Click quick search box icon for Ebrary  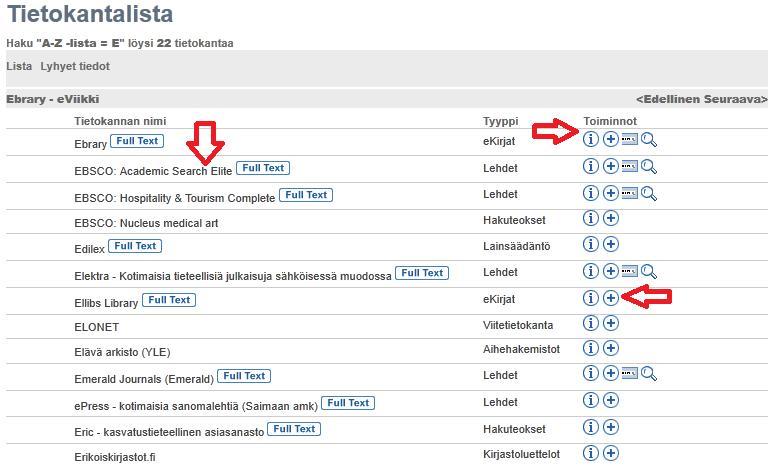pyautogui.click(x=630, y=140)
